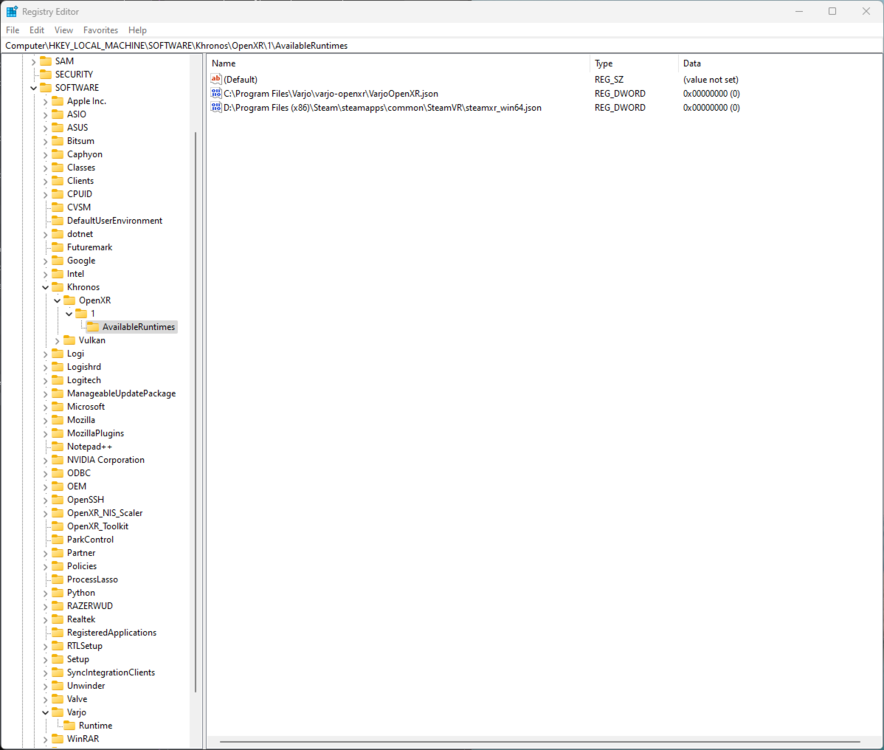Click the Logitech folder icon
The width and height of the screenshot is (884, 750).
58,380
